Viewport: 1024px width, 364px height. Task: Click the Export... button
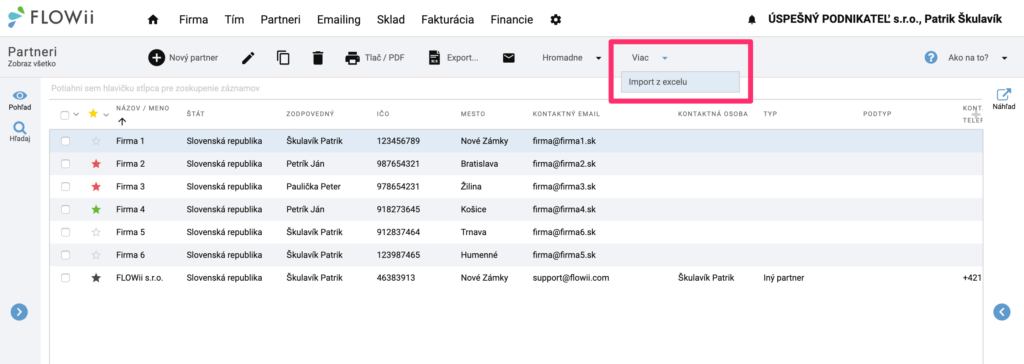point(453,58)
